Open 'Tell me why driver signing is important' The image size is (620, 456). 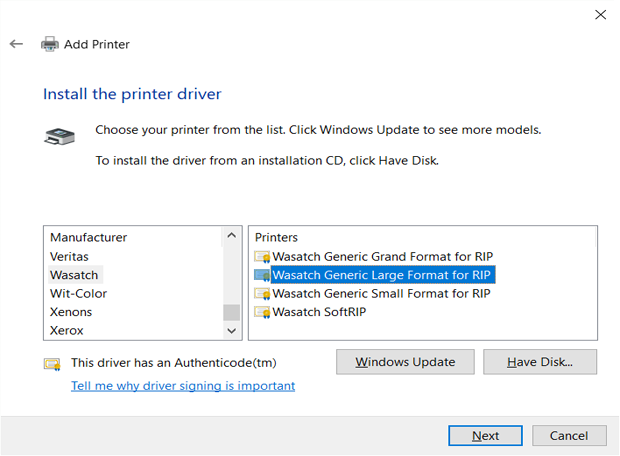pyautogui.click(x=183, y=386)
